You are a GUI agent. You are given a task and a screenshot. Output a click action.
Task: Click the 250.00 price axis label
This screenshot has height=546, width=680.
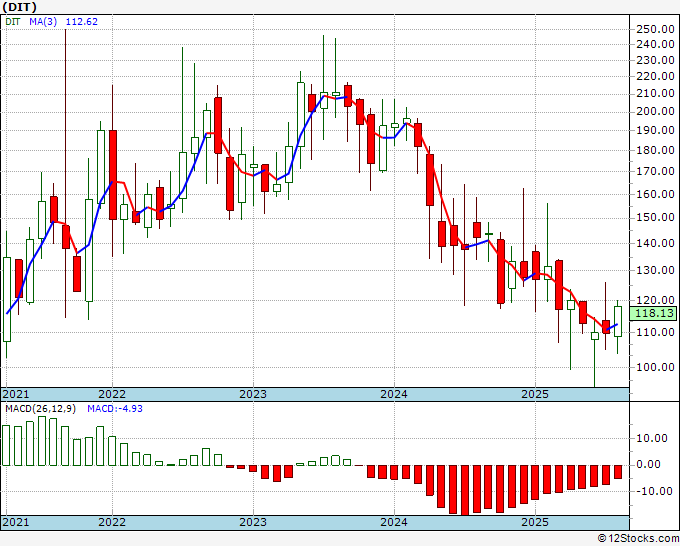pos(655,29)
